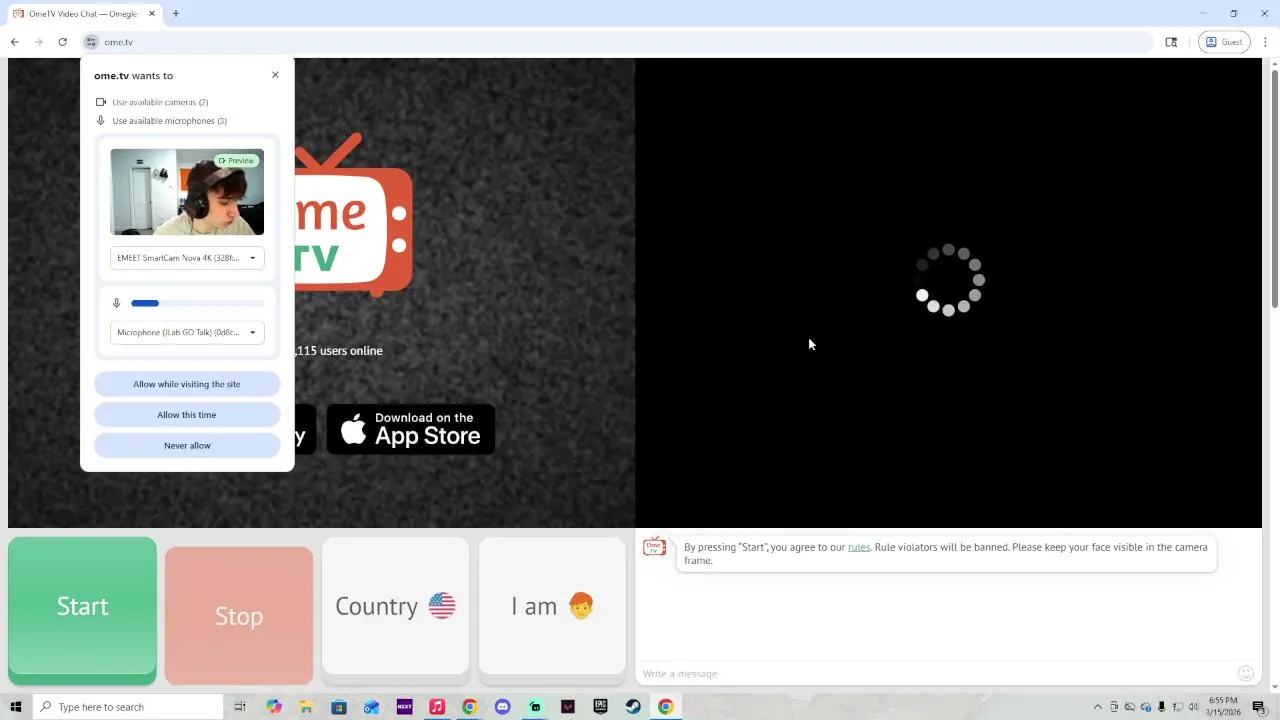Click the active Chrome icon on taskbar
Screen dimensions: 1280x720
pos(665,707)
